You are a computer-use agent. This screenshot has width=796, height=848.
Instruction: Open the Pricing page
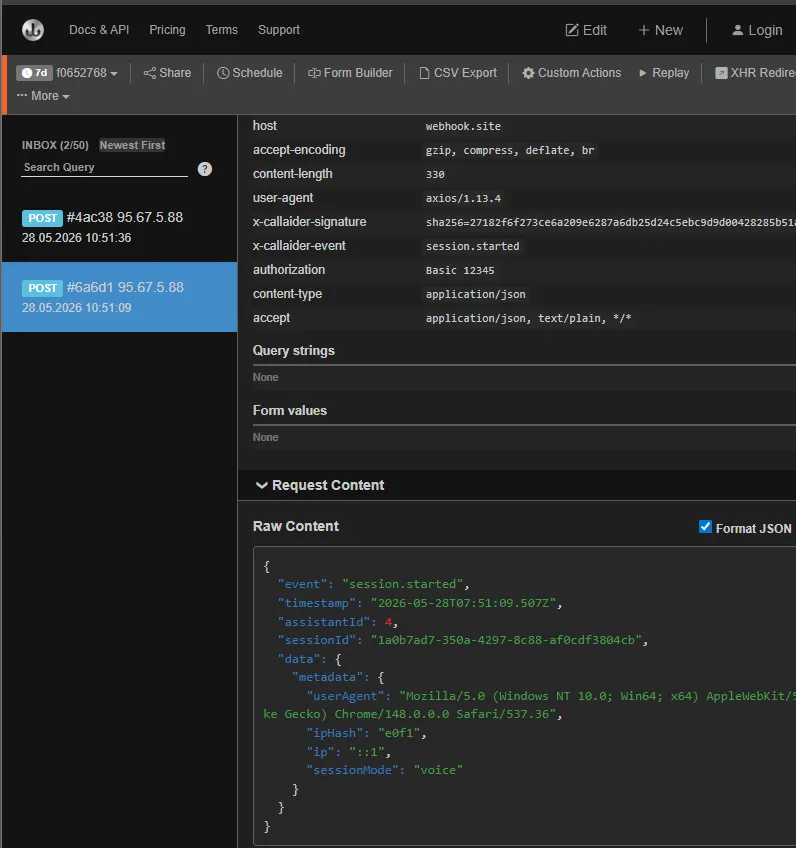click(167, 30)
